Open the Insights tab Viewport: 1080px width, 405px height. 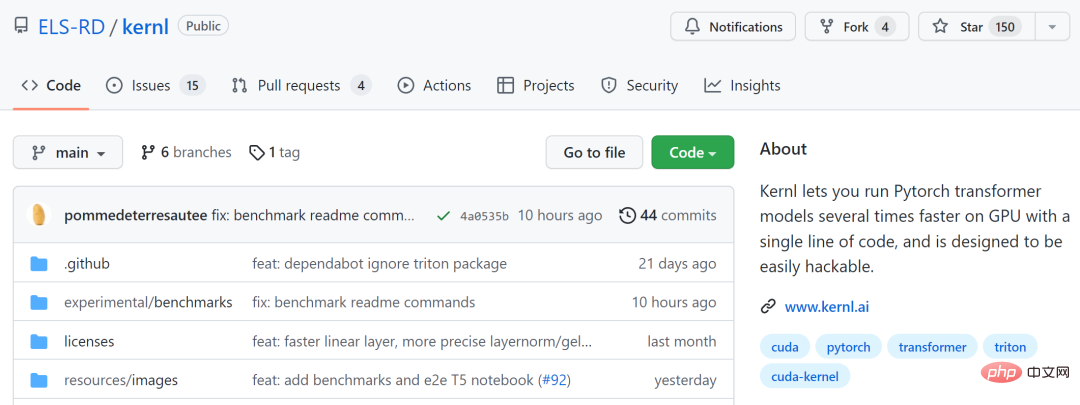[x=742, y=85]
